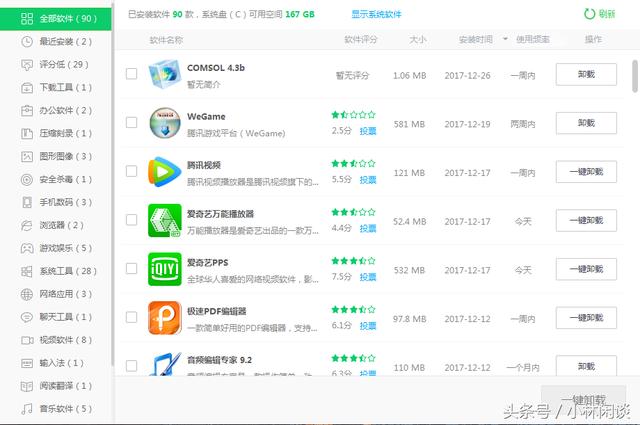Click 投票 link for 爱奇艺PPS
Viewport: 640px width, 425px height.
(x=368, y=277)
